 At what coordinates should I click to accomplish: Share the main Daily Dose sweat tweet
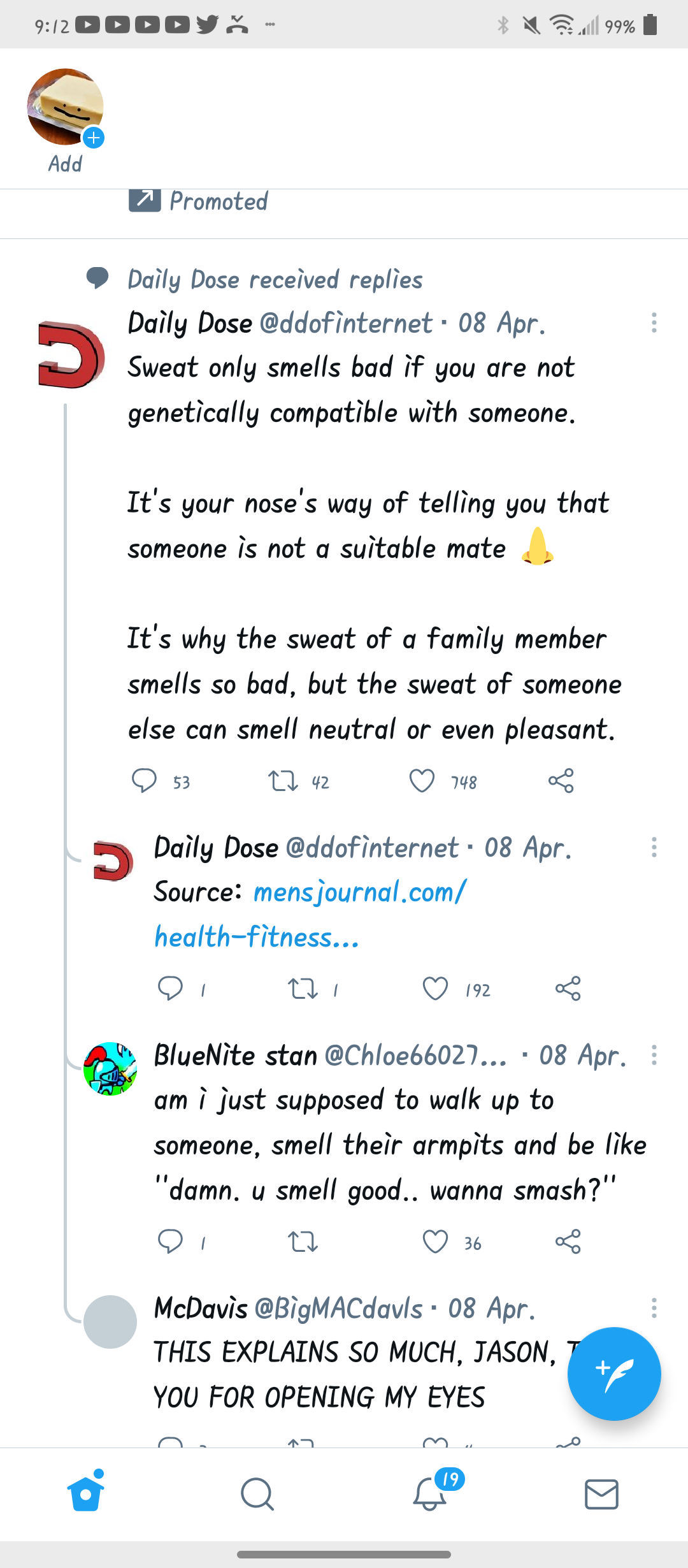561,781
